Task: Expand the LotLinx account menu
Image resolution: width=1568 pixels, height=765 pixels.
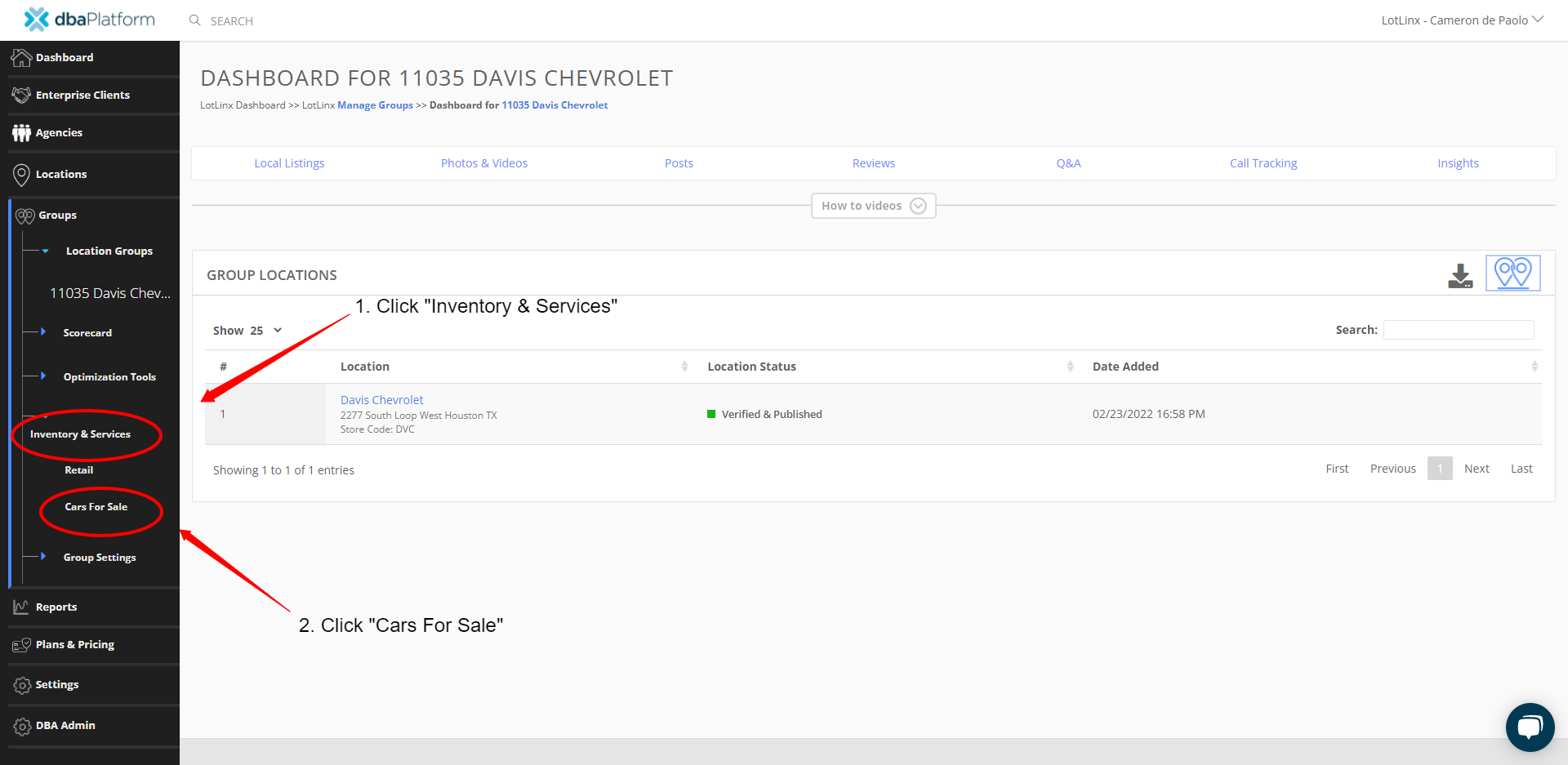Action: 1462,20
